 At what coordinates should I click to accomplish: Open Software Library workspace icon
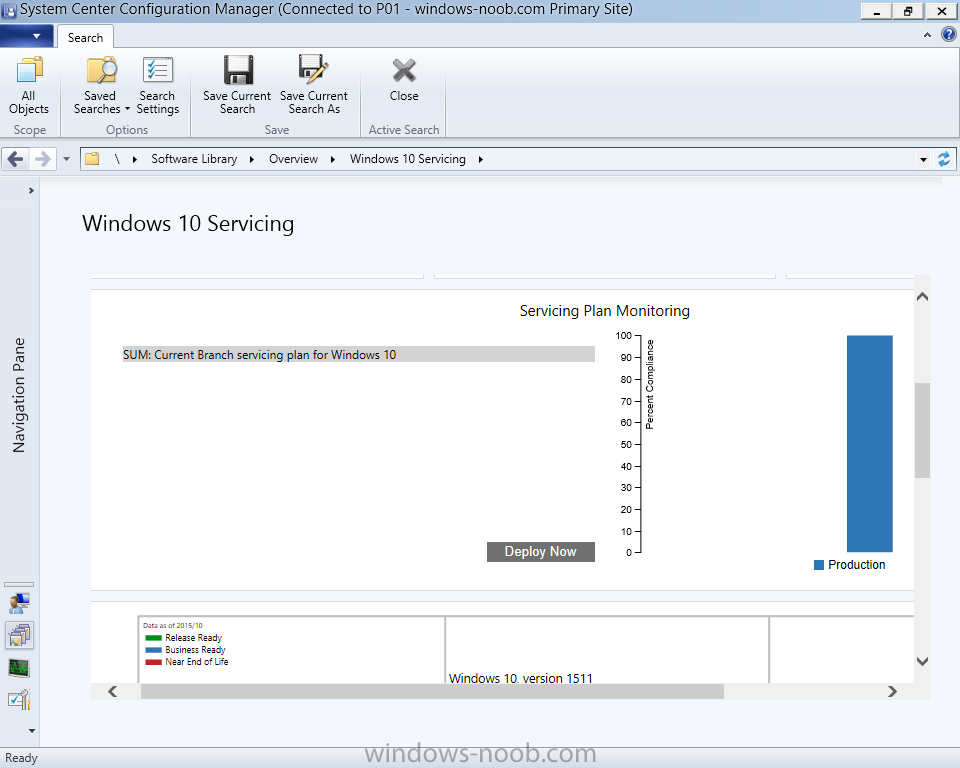click(19, 635)
